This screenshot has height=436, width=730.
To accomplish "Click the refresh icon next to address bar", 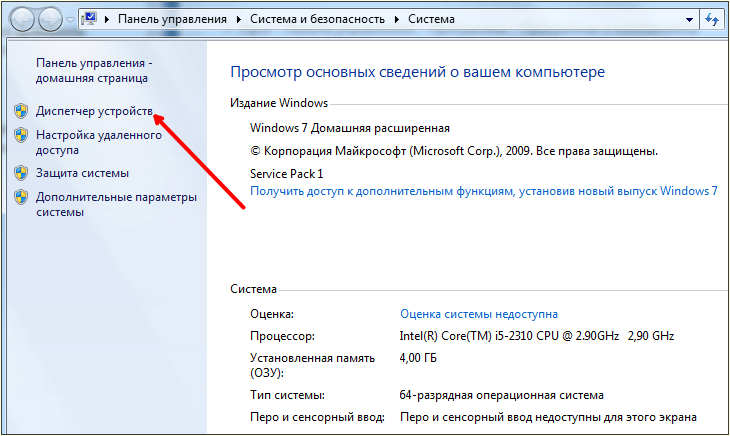I will [711, 20].
